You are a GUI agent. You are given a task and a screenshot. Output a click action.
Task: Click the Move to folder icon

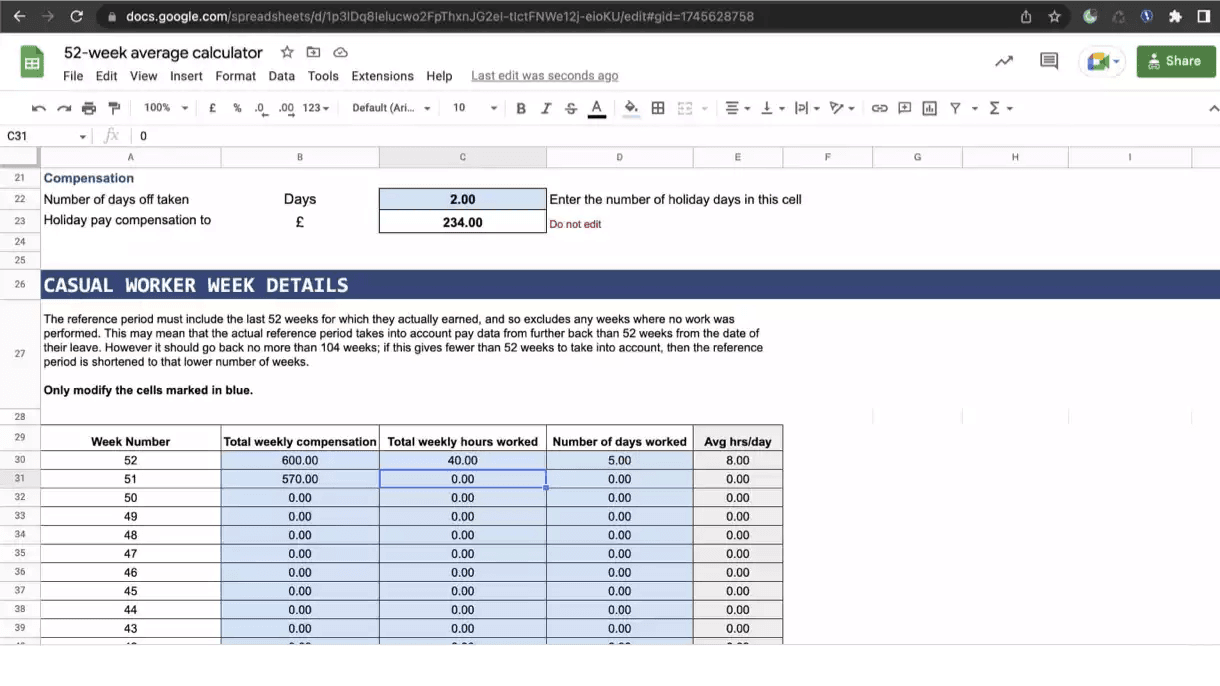[x=313, y=52]
